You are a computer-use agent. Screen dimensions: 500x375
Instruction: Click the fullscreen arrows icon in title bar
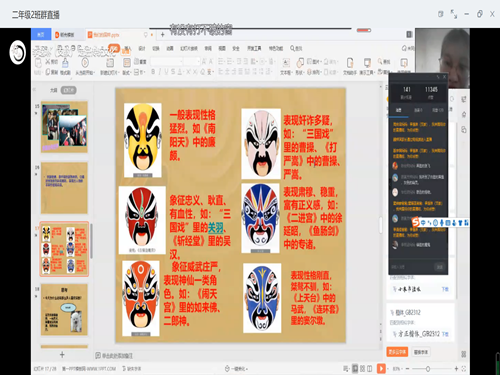tap(454, 14)
